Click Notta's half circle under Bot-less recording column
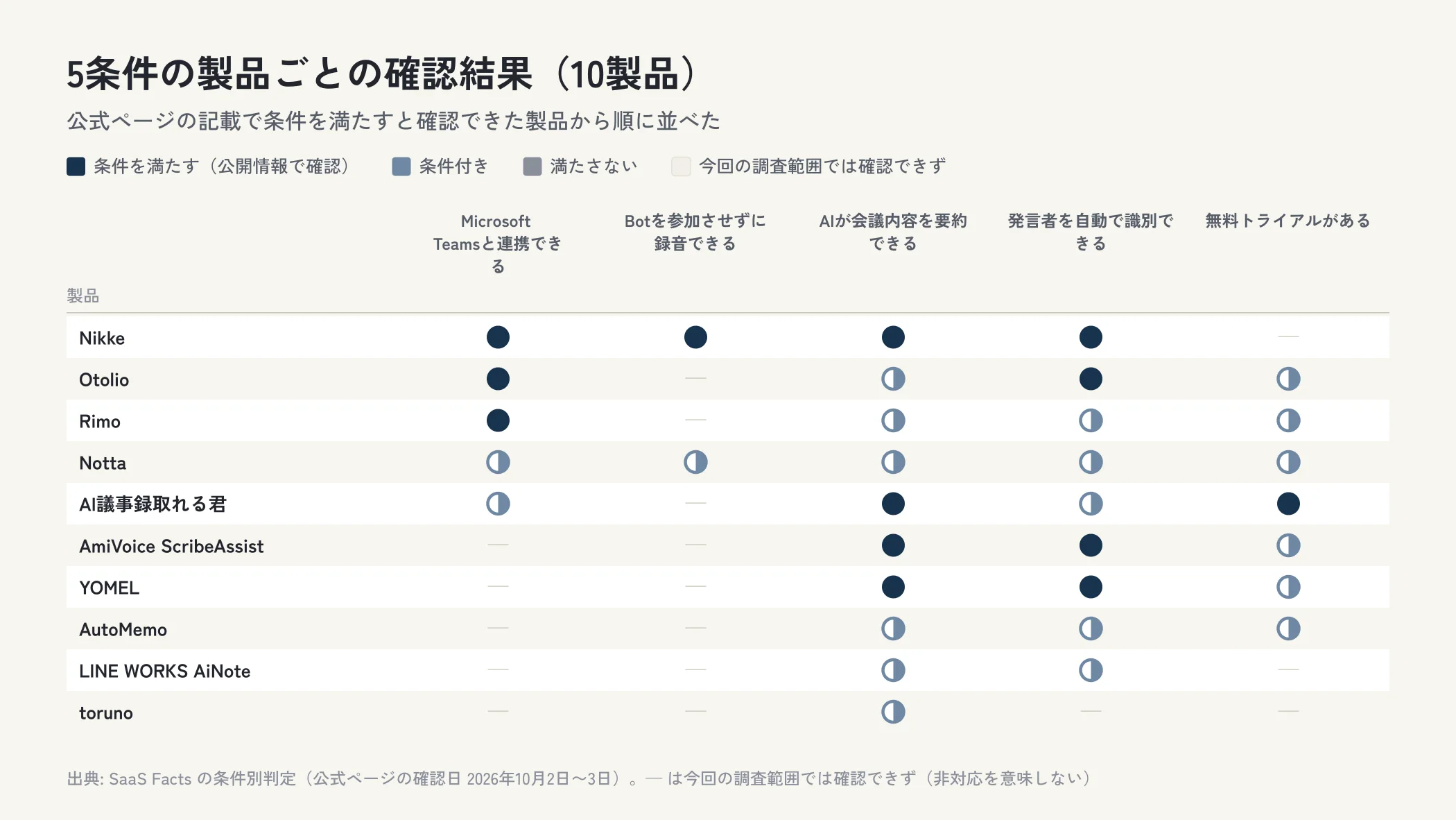This screenshot has width=1456, height=820. point(695,462)
